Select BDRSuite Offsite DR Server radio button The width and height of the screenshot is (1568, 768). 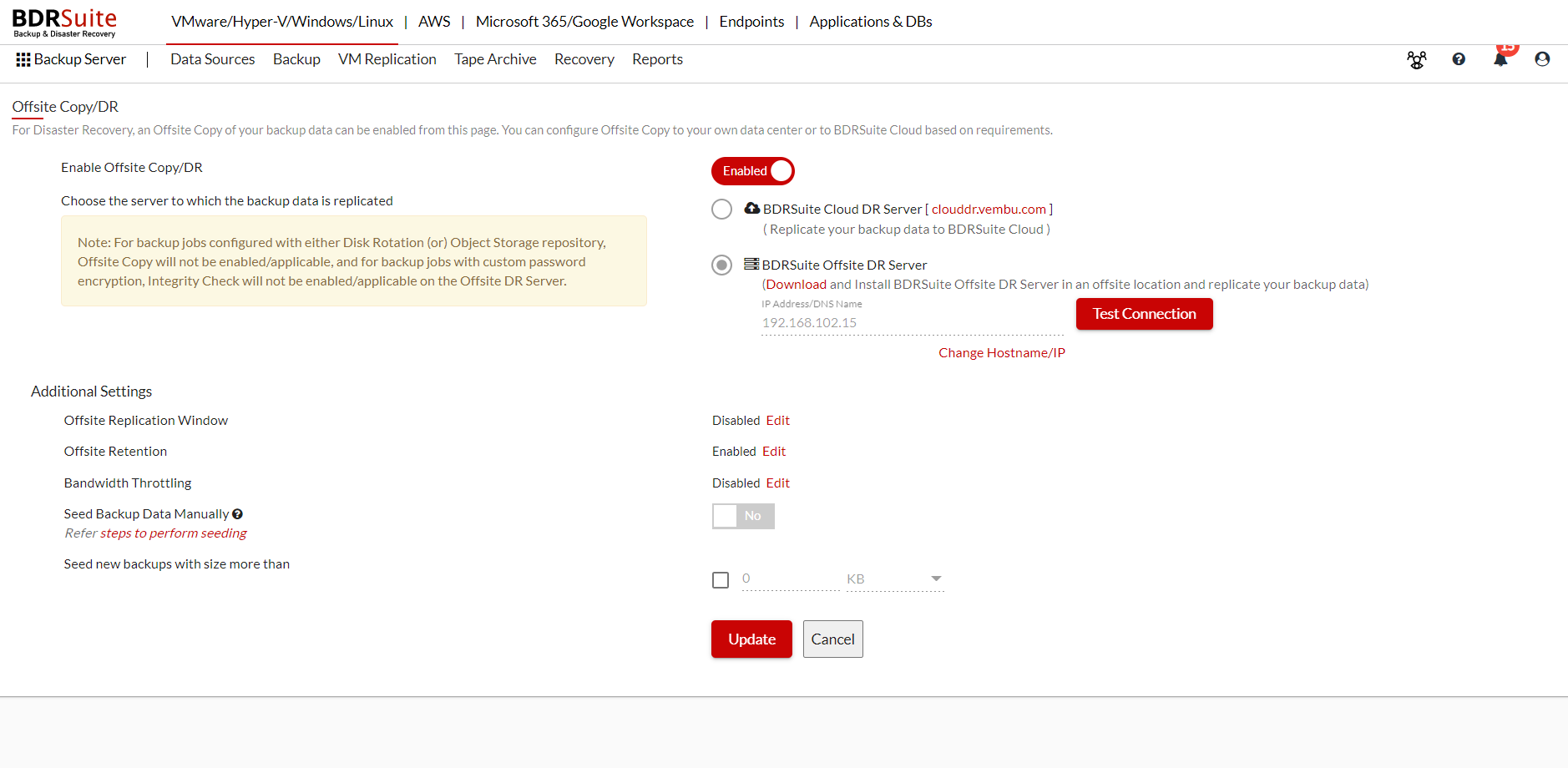722,265
